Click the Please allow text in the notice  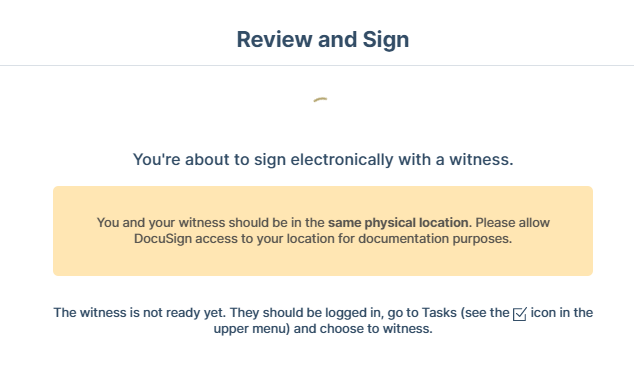(x=512, y=223)
